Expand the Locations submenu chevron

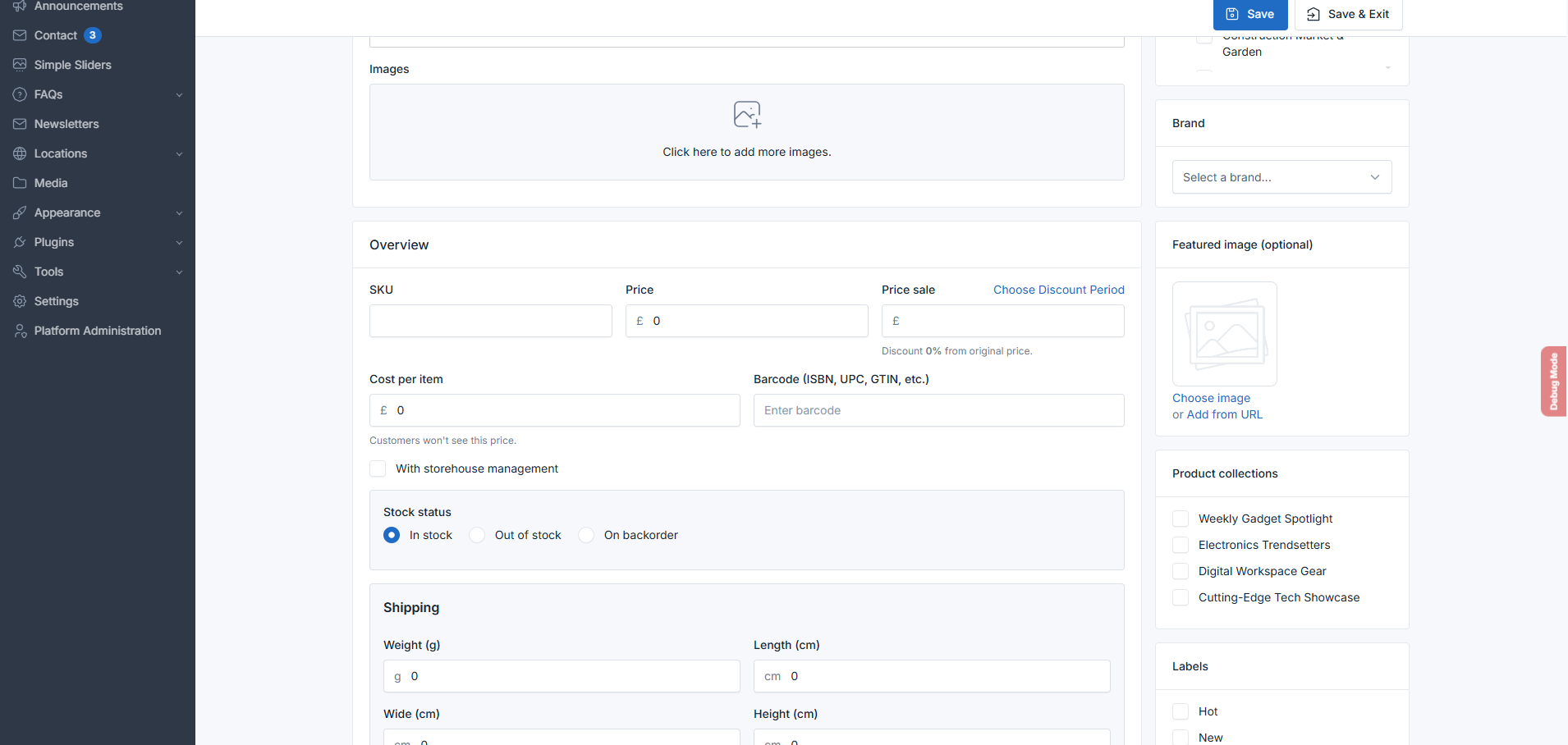(179, 154)
